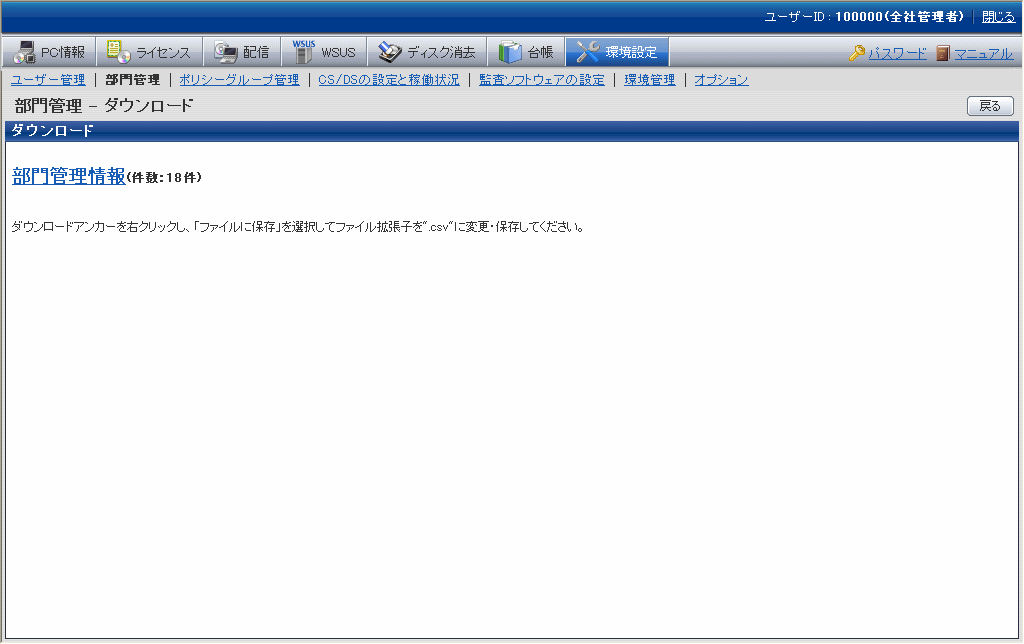Click 閉じる link in the header
This screenshot has width=1024, height=644.
click(998, 17)
